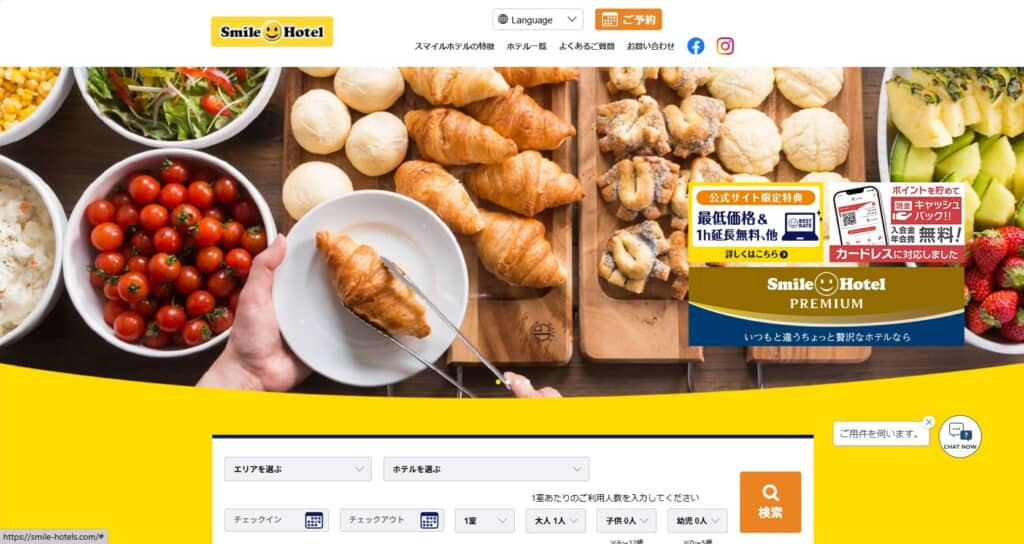1024x544 pixels.
Task: Open the CHAT NOW chat bubble
Action: [960, 436]
